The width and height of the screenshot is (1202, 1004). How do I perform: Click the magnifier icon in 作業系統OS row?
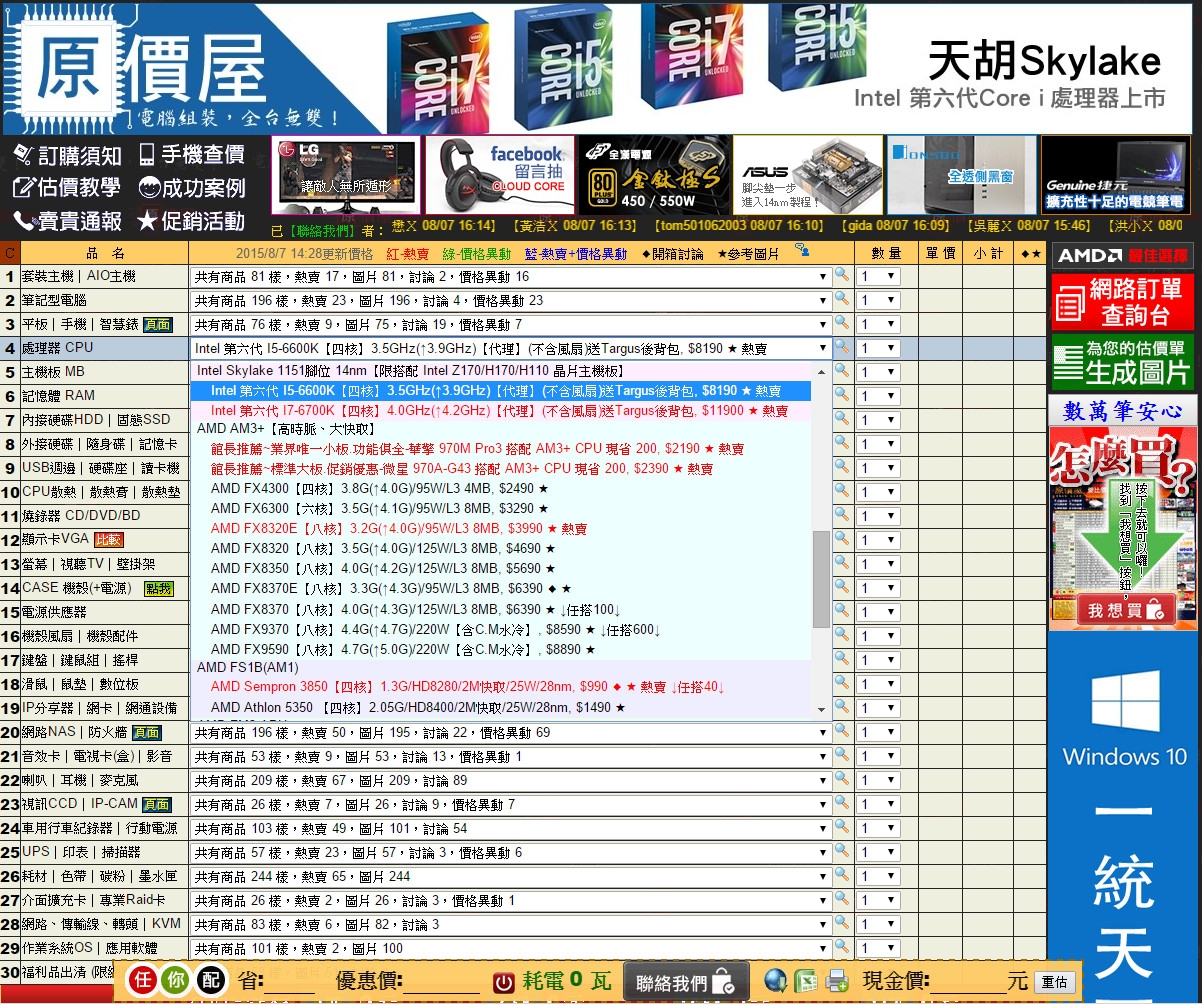tap(842, 947)
